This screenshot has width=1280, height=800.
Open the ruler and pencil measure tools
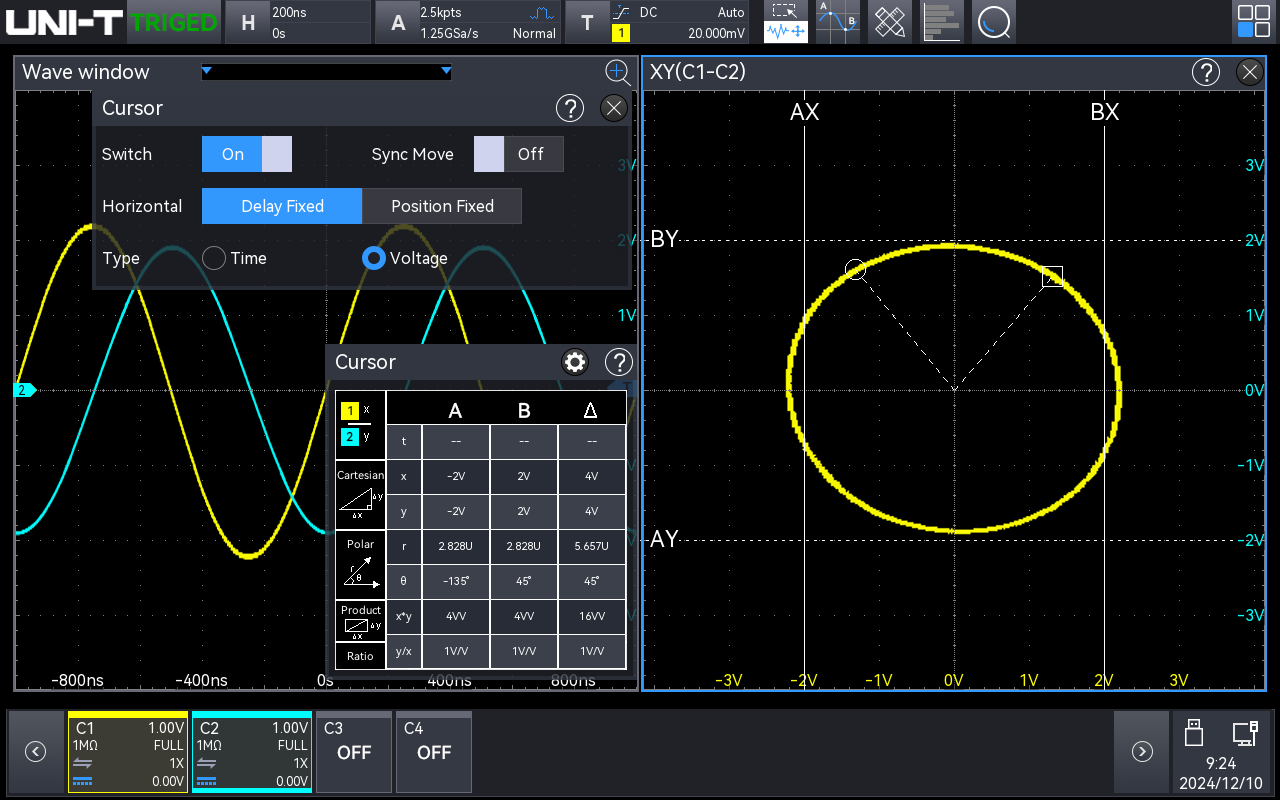[x=889, y=22]
